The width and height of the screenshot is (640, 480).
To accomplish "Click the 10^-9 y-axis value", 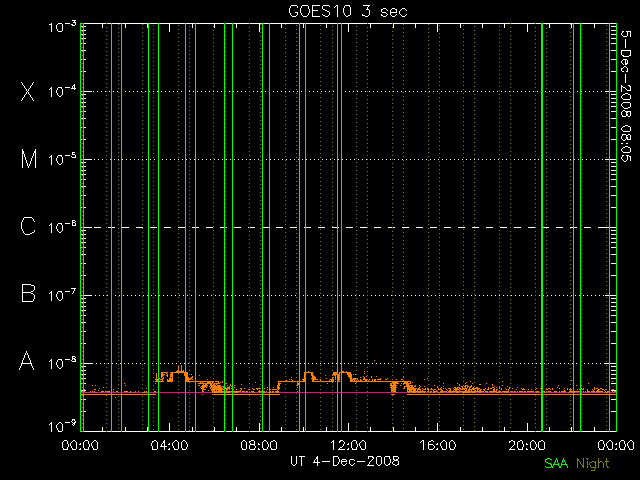I will point(62,426).
